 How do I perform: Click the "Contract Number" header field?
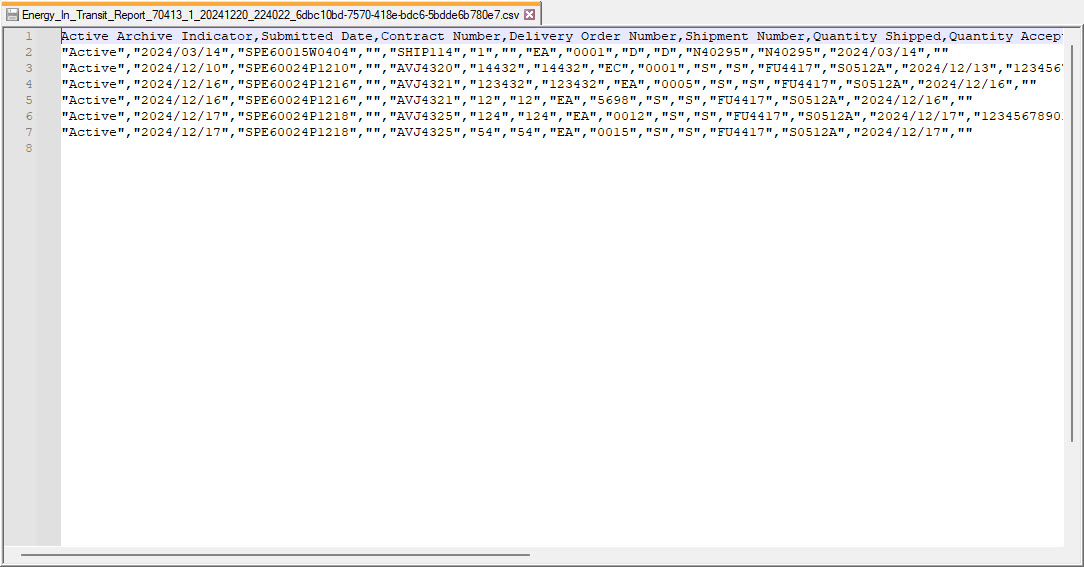(441, 36)
